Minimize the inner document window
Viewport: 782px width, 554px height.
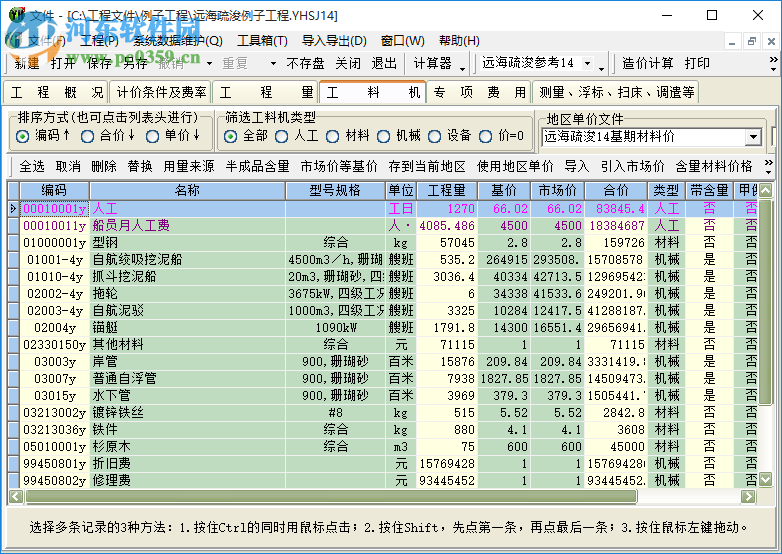click(732, 41)
